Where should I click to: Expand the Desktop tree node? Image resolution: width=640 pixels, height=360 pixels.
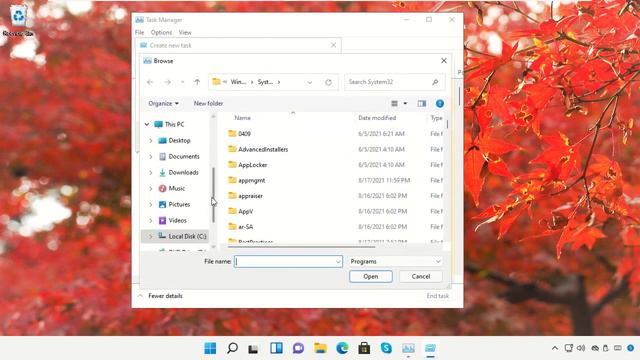[151, 140]
